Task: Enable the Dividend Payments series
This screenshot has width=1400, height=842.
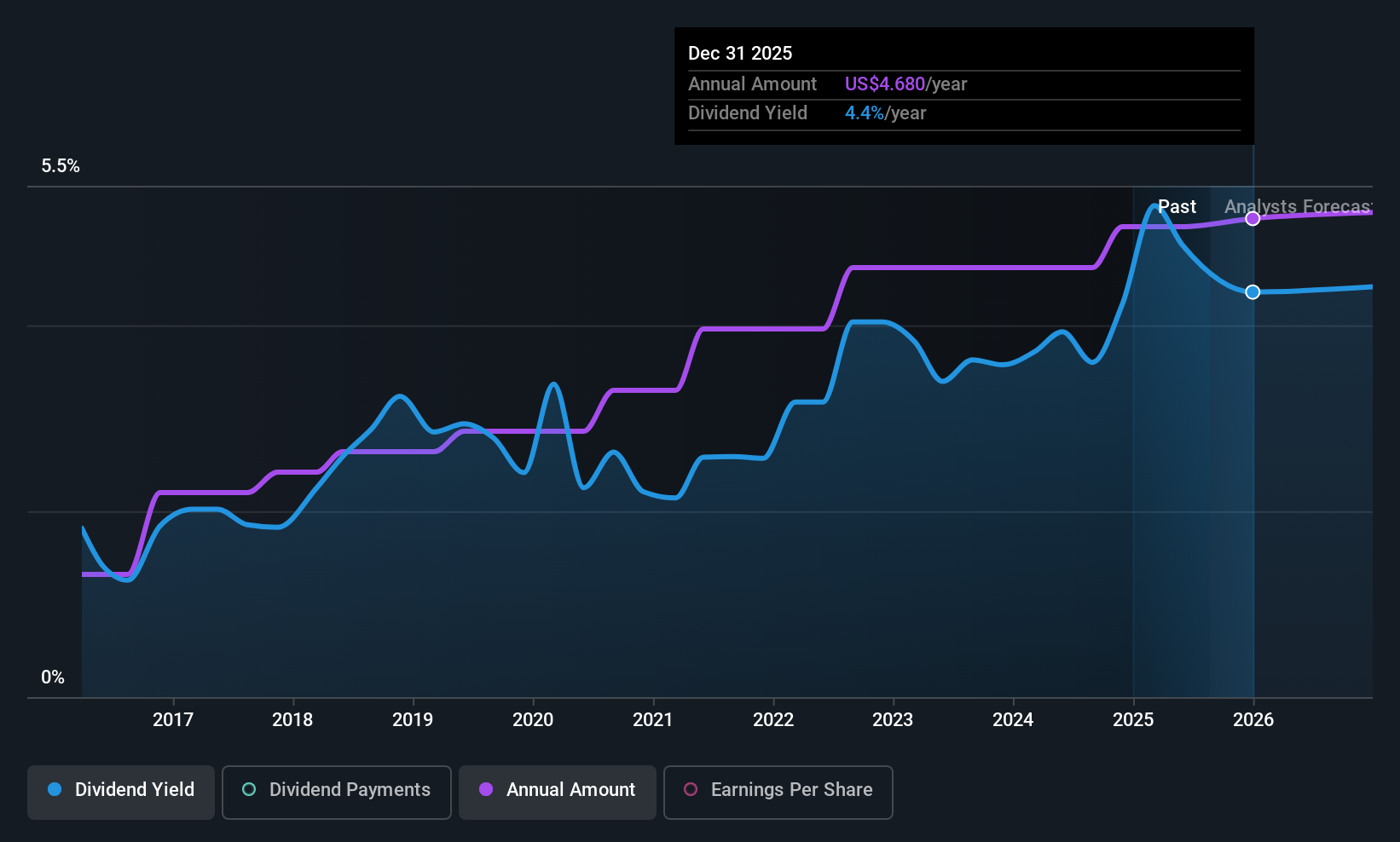Action: [x=337, y=792]
